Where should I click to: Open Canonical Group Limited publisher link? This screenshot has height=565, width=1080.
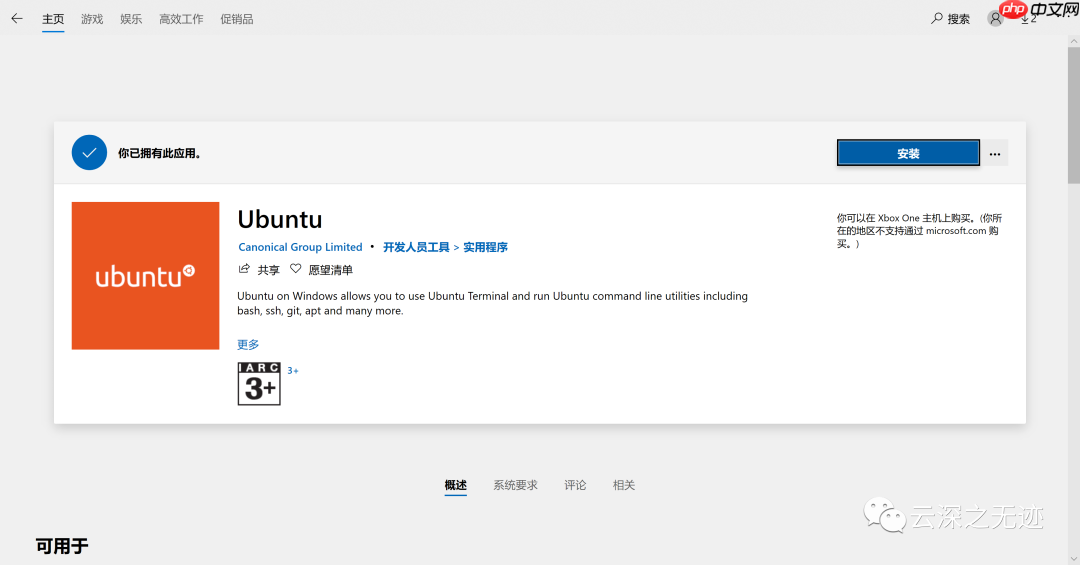[x=300, y=247]
